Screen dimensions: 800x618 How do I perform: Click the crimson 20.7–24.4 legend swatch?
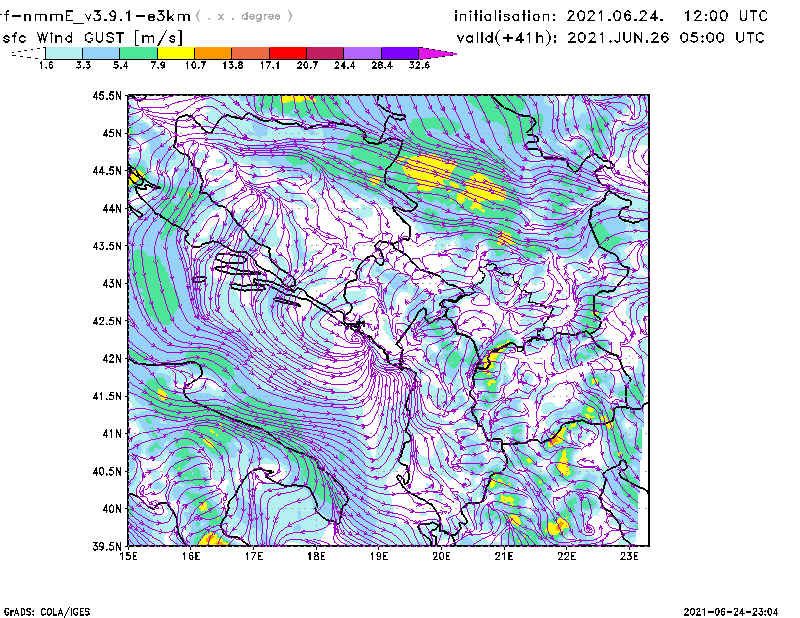tap(325, 53)
